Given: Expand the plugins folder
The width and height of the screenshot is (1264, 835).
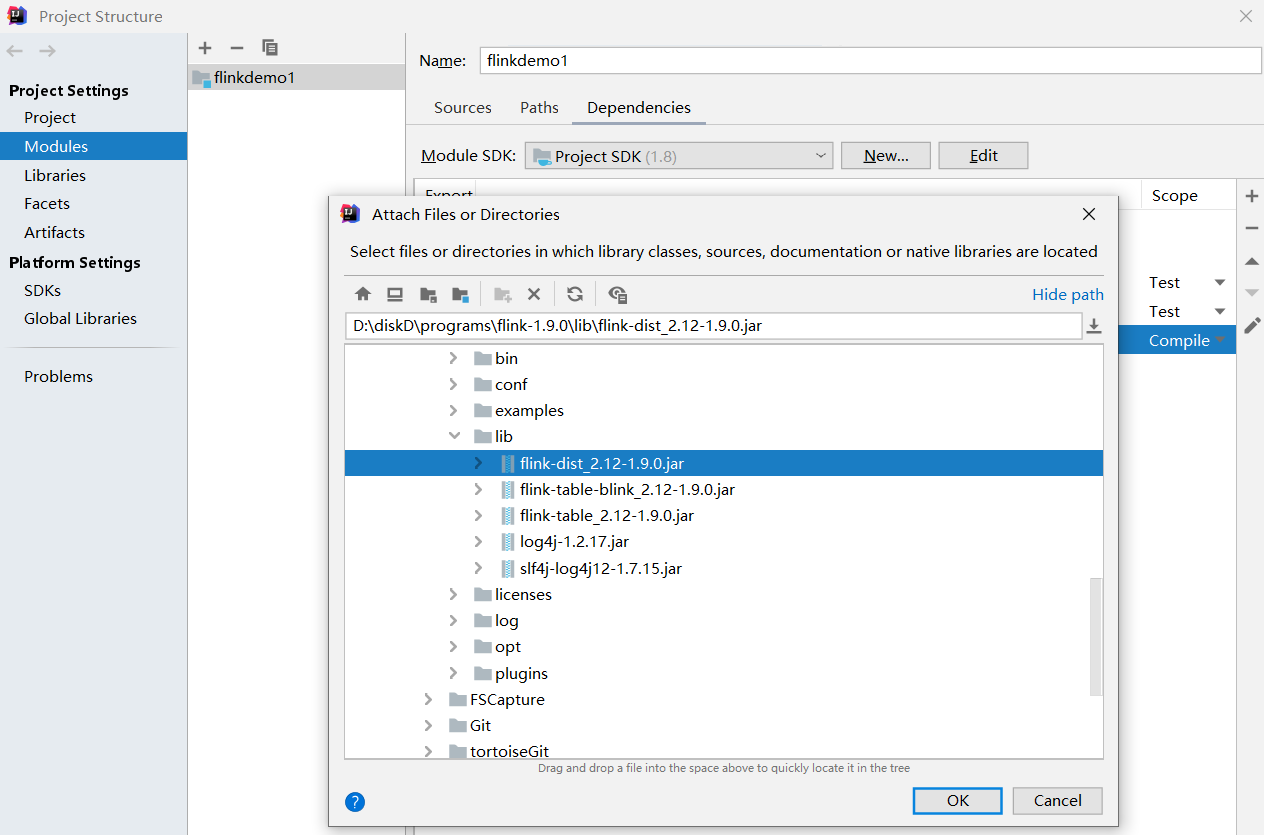Looking at the screenshot, I should [x=453, y=673].
